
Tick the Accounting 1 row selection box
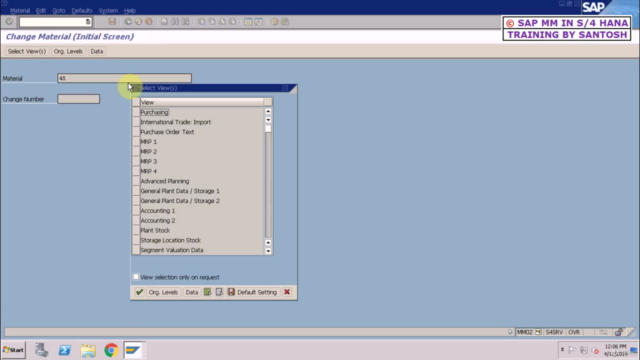(136, 211)
